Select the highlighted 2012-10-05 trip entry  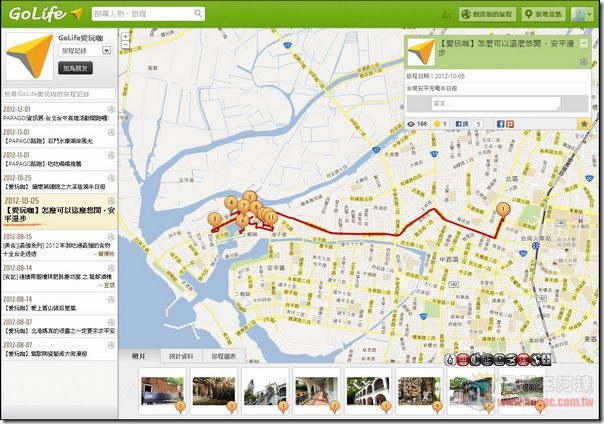(x=59, y=211)
